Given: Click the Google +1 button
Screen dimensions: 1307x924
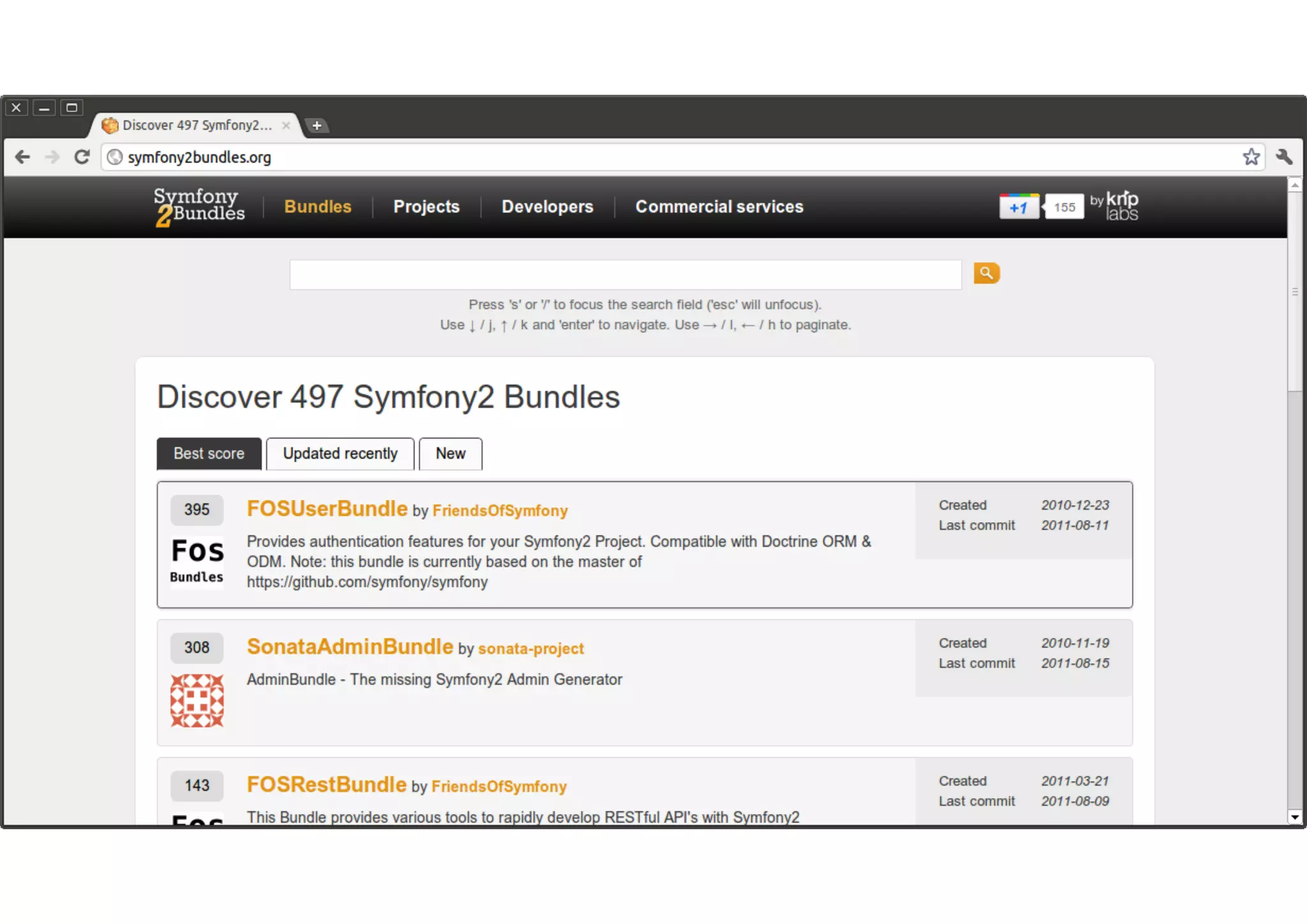Looking at the screenshot, I should pos(1019,207).
